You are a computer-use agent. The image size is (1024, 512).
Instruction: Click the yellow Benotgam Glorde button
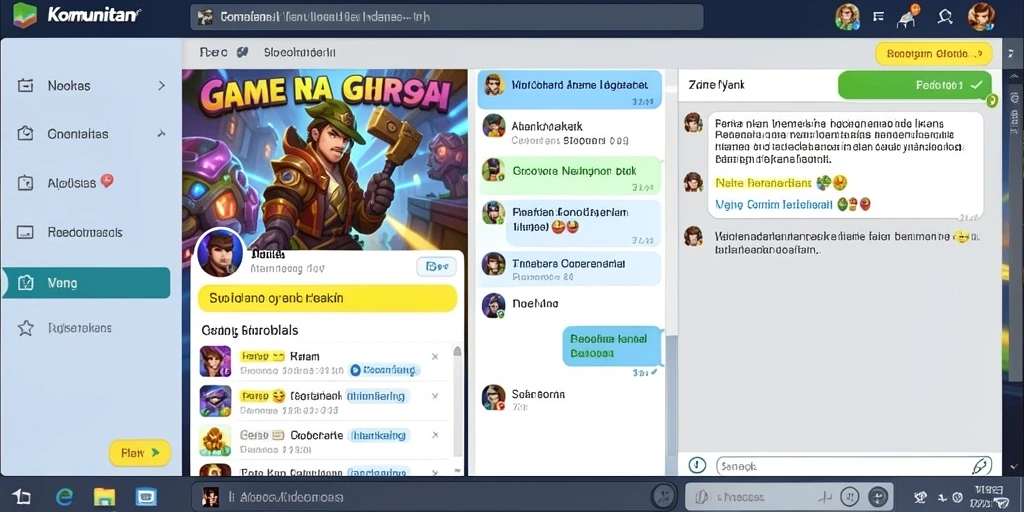pyautogui.click(x=933, y=54)
